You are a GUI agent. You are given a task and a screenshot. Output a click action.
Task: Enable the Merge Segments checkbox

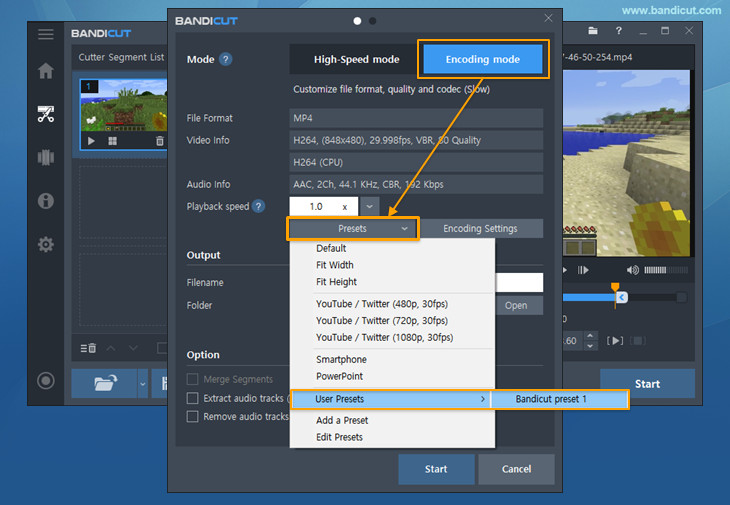[194, 380]
